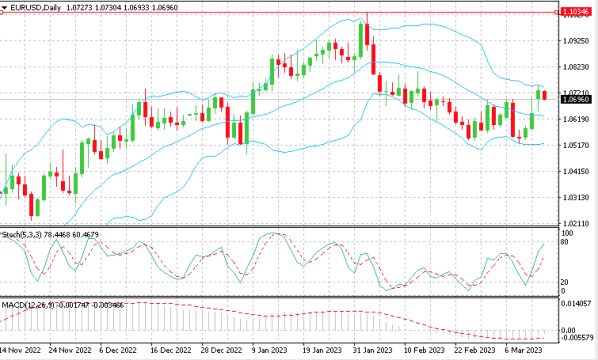The image size is (598, 360).
Task: Select the red horizontal line's right end handle
Action: [556, 13]
